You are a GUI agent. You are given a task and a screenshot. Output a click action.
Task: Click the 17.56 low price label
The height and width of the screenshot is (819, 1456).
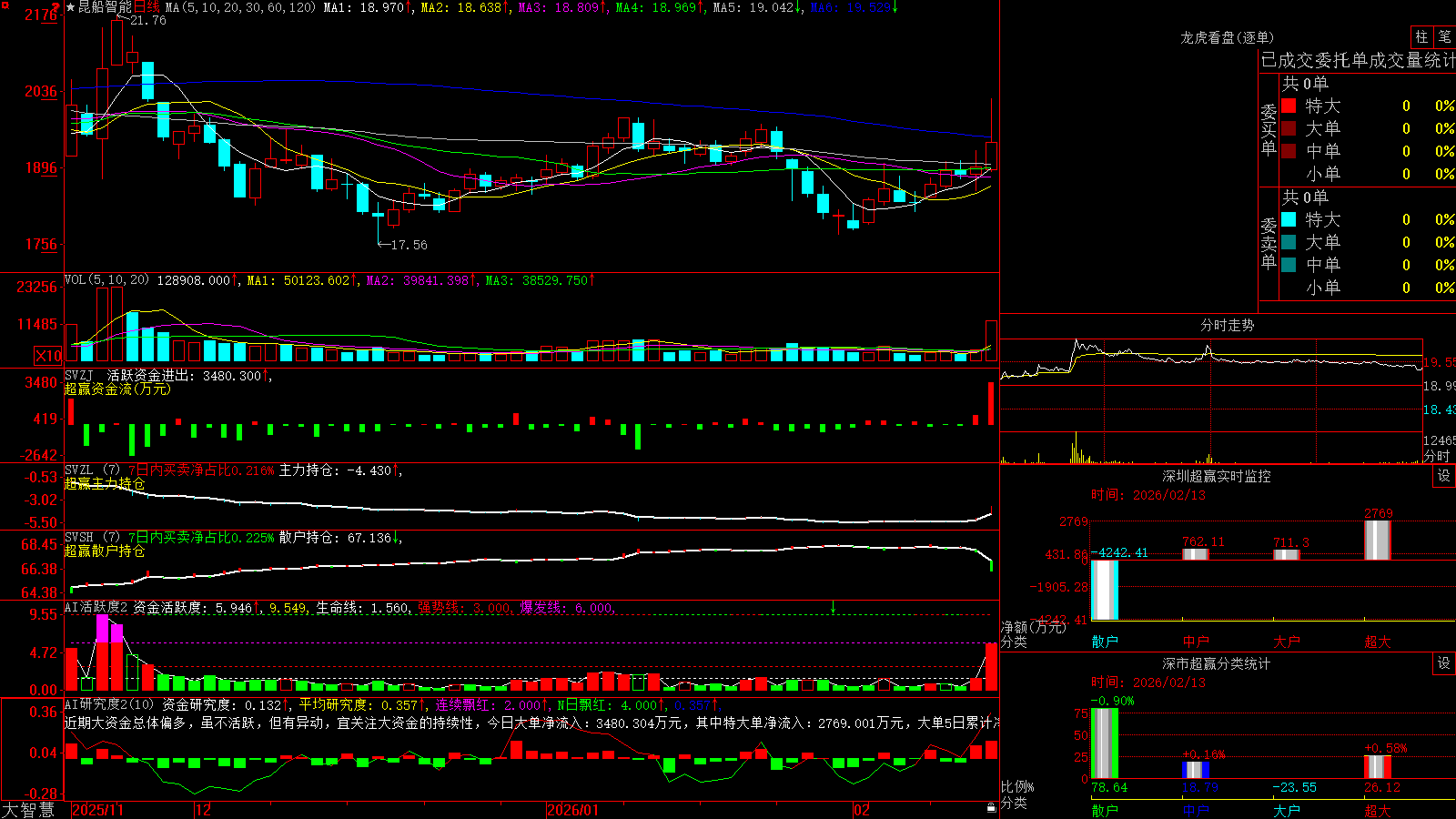tap(409, 245)
